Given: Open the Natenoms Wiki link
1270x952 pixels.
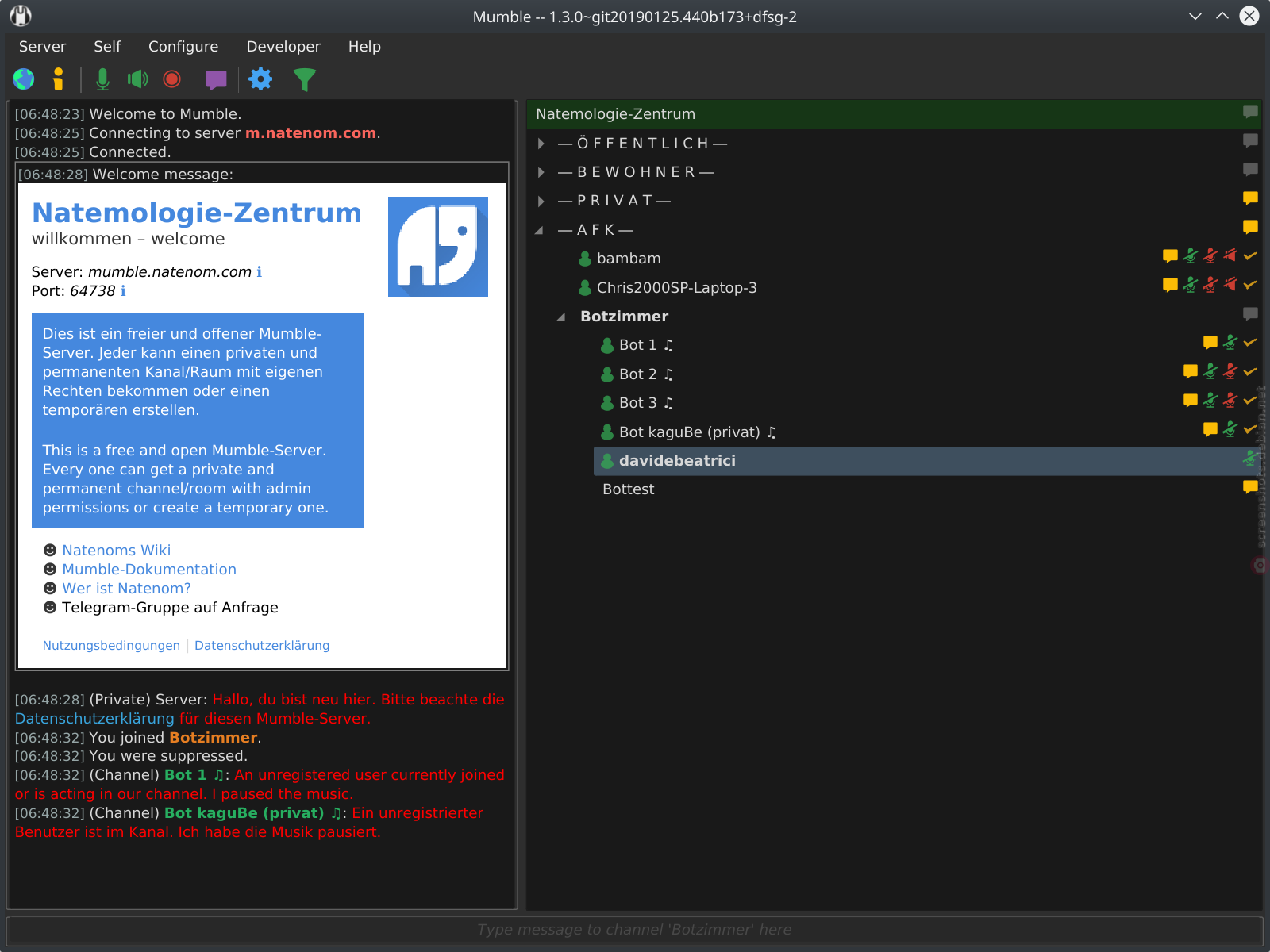Looking at the screenshot, I should [117, 551].
